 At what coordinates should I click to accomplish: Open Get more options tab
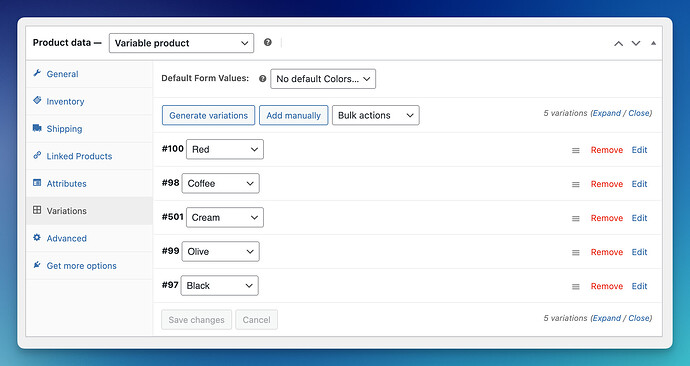[89, 266]
